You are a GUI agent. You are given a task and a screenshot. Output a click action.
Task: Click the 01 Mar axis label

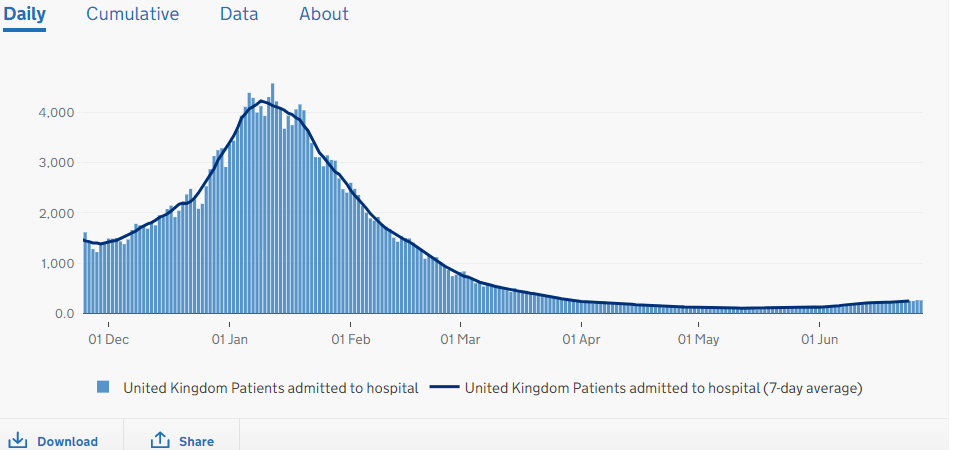click(460, 340)
